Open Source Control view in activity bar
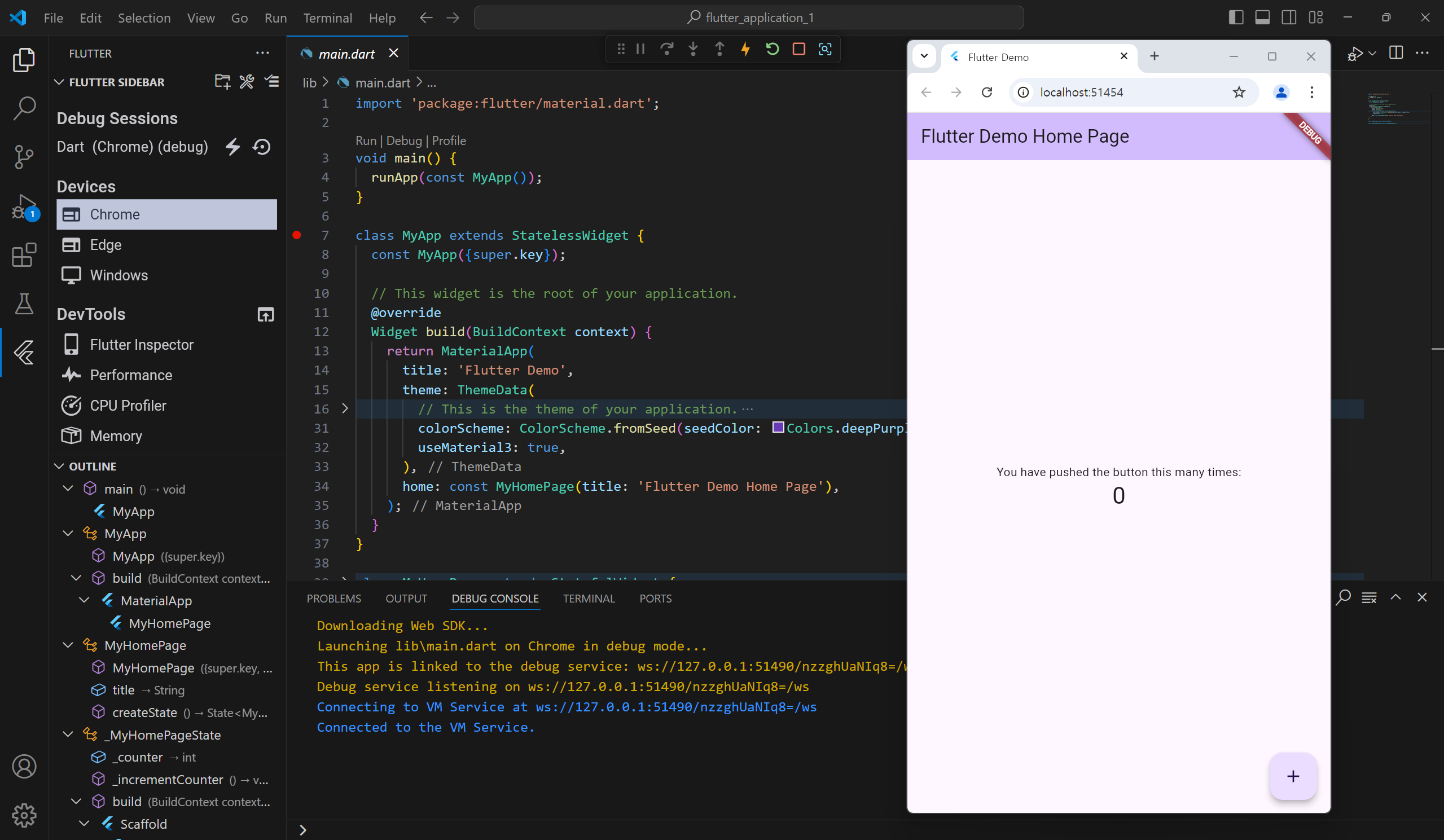The width and height of the screenshot is (1444, 840). tap(24, 156)
